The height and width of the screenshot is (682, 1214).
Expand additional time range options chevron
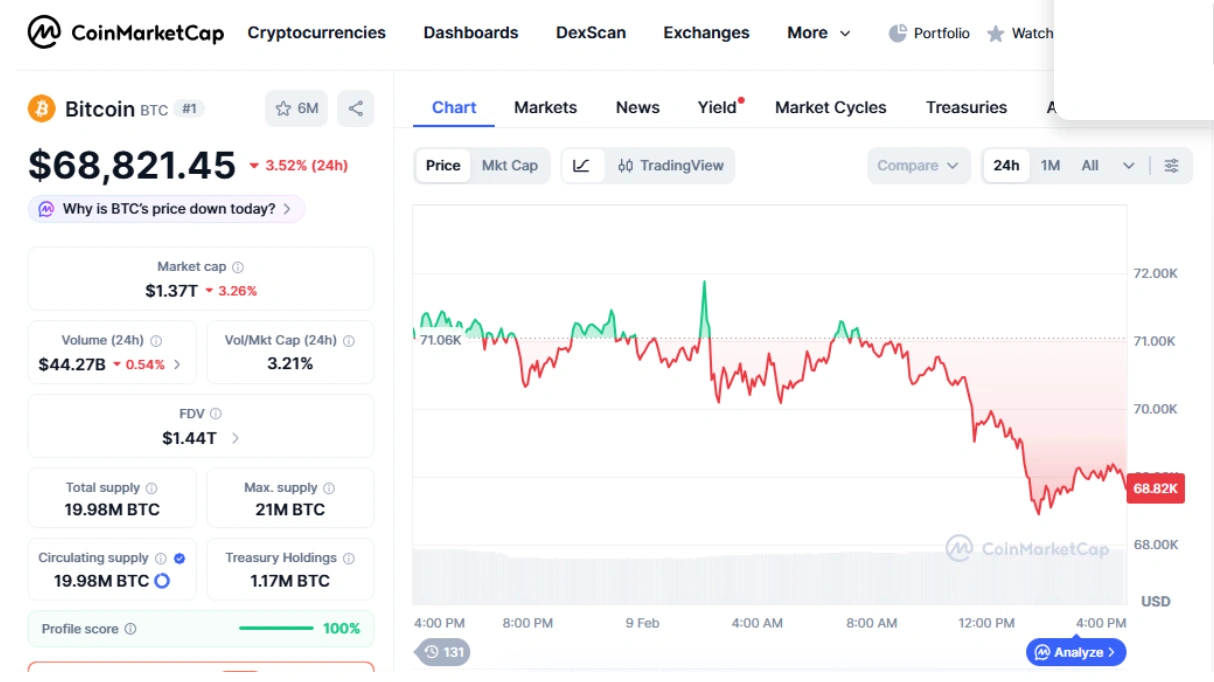coord(1129,166)
